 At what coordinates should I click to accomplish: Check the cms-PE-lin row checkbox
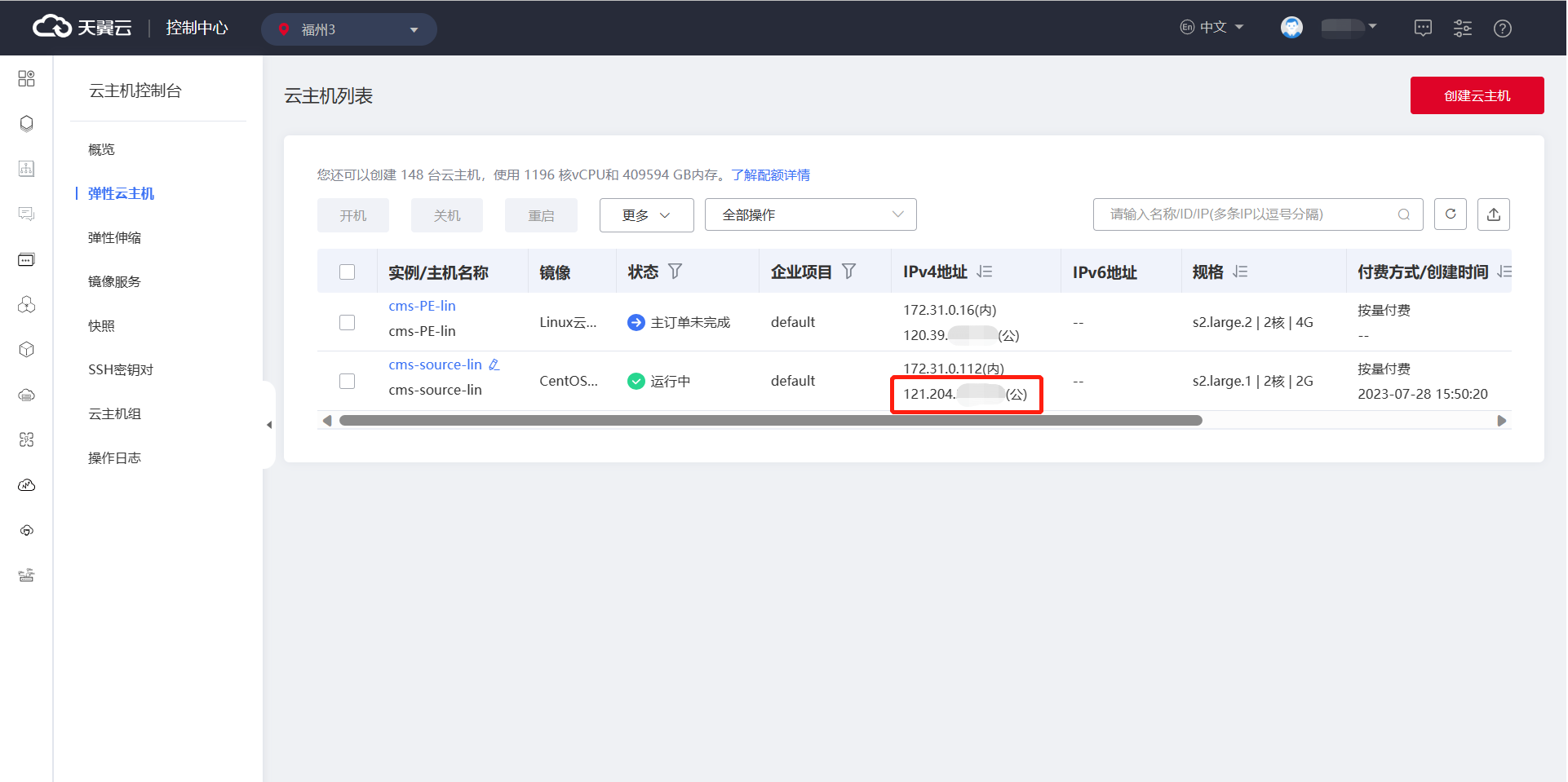point(348,322)
